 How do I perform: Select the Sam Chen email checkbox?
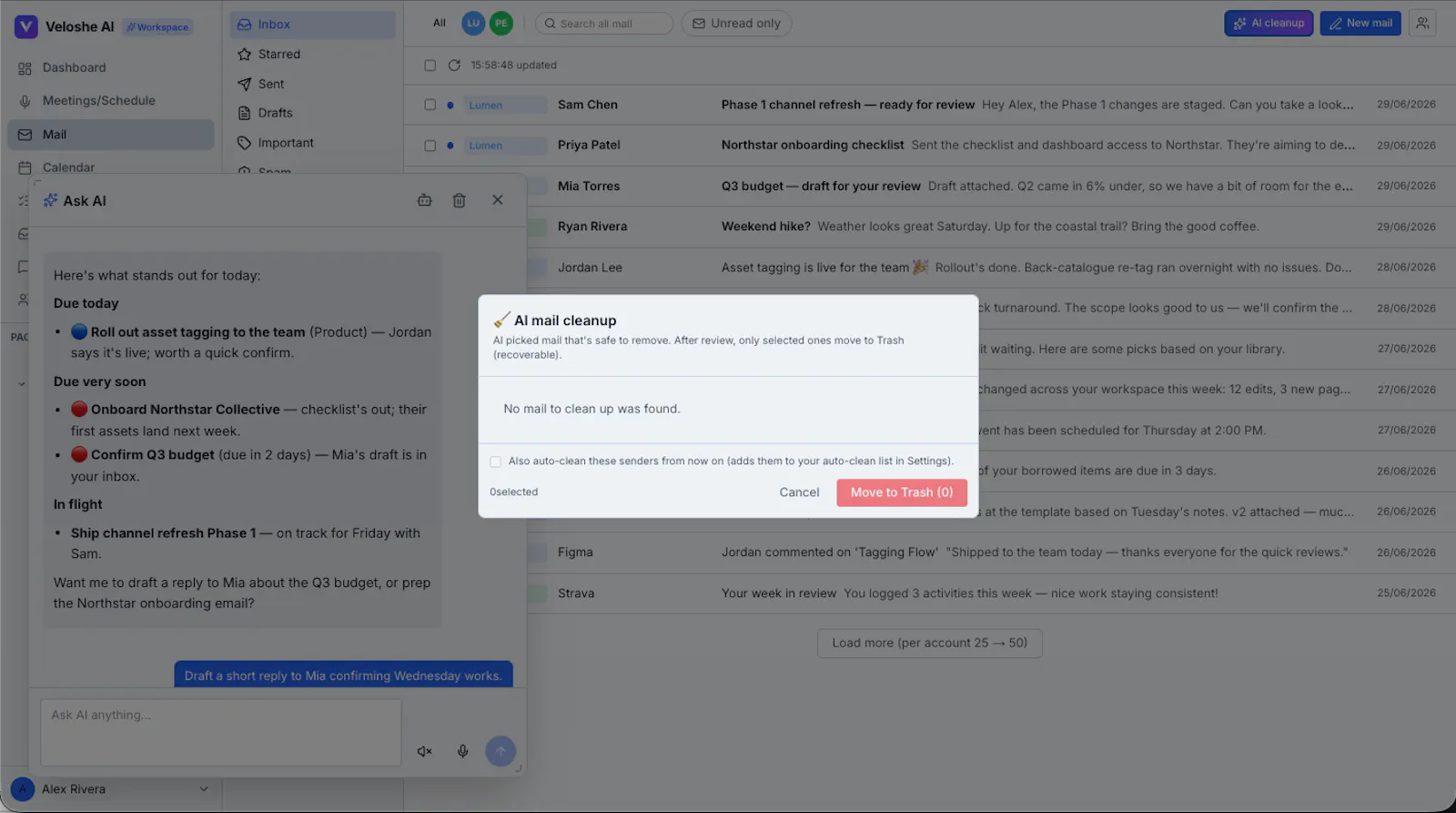coord(430,106)
